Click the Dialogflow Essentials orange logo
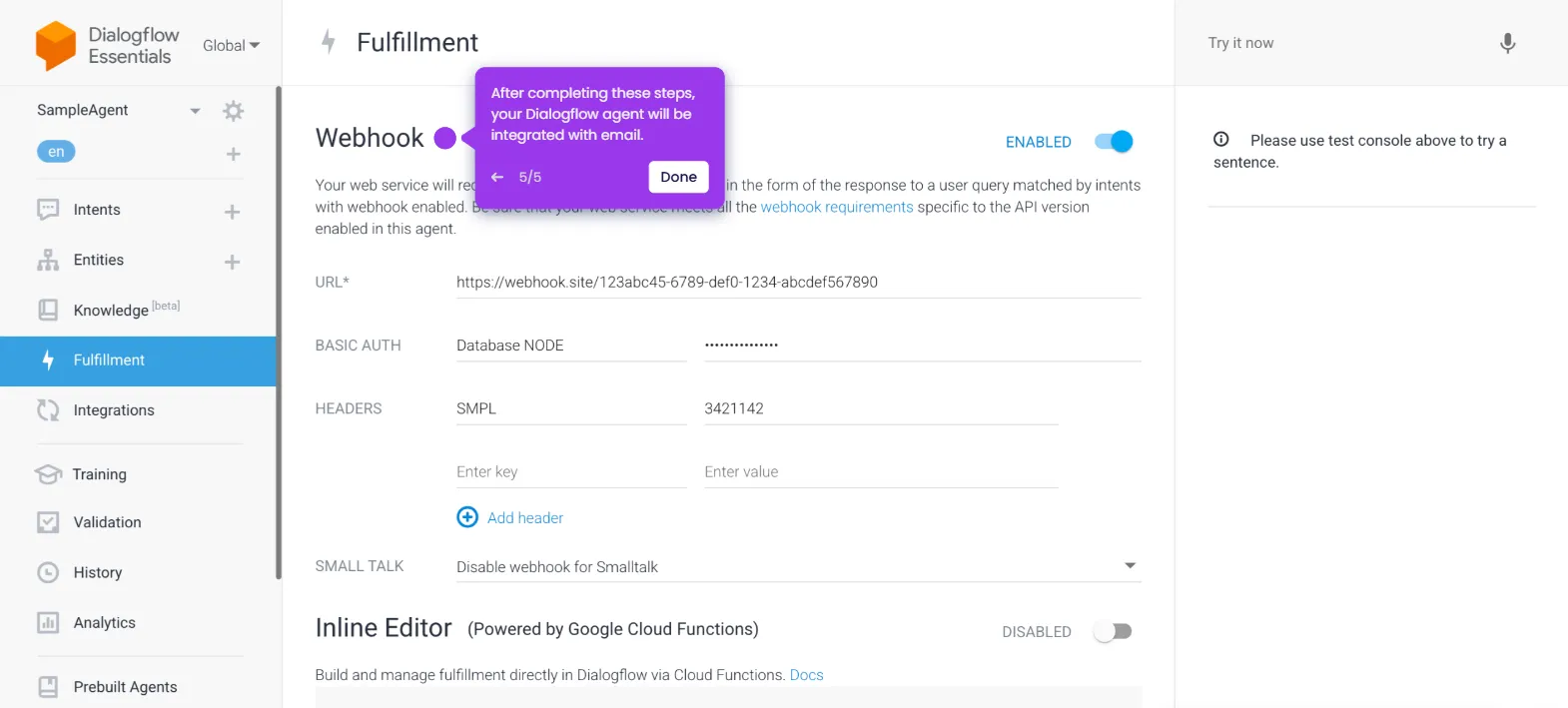1568x708 pixels. [x=56, y=45]
